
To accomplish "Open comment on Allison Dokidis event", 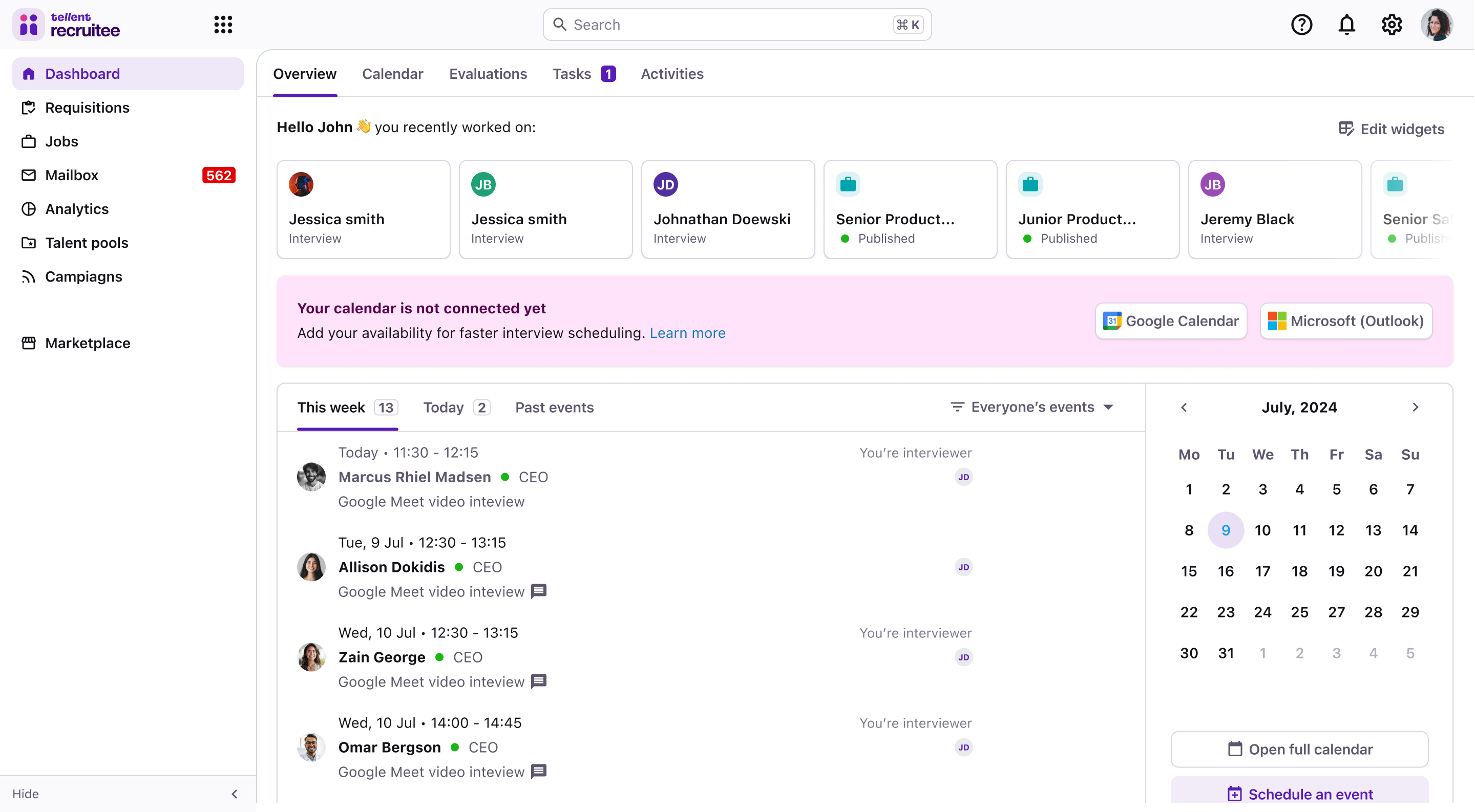I will point(539,591).
